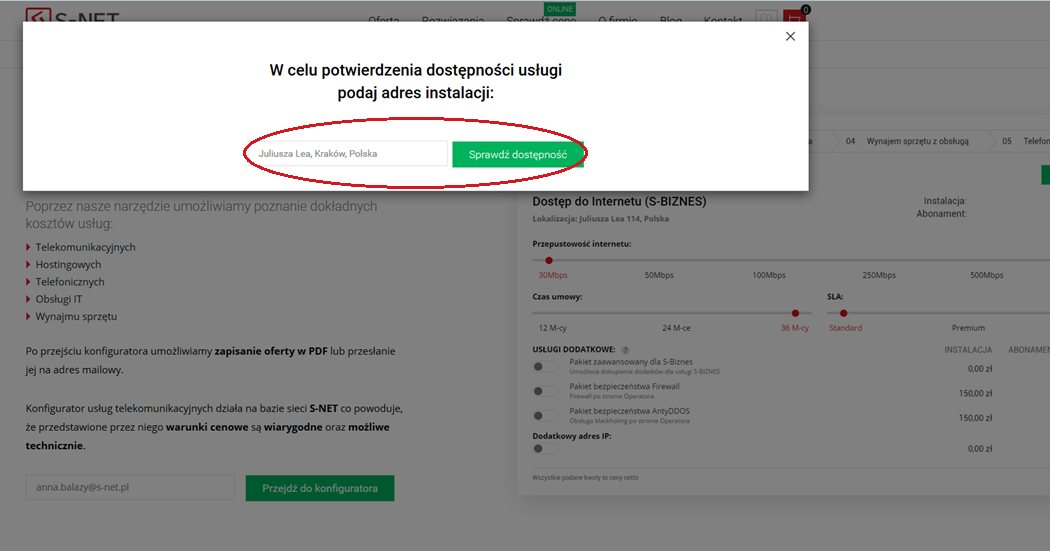Screen dimensions: 1050x551
Task: Click the Obsługi IT list item
Action: [x=59, y=299]
